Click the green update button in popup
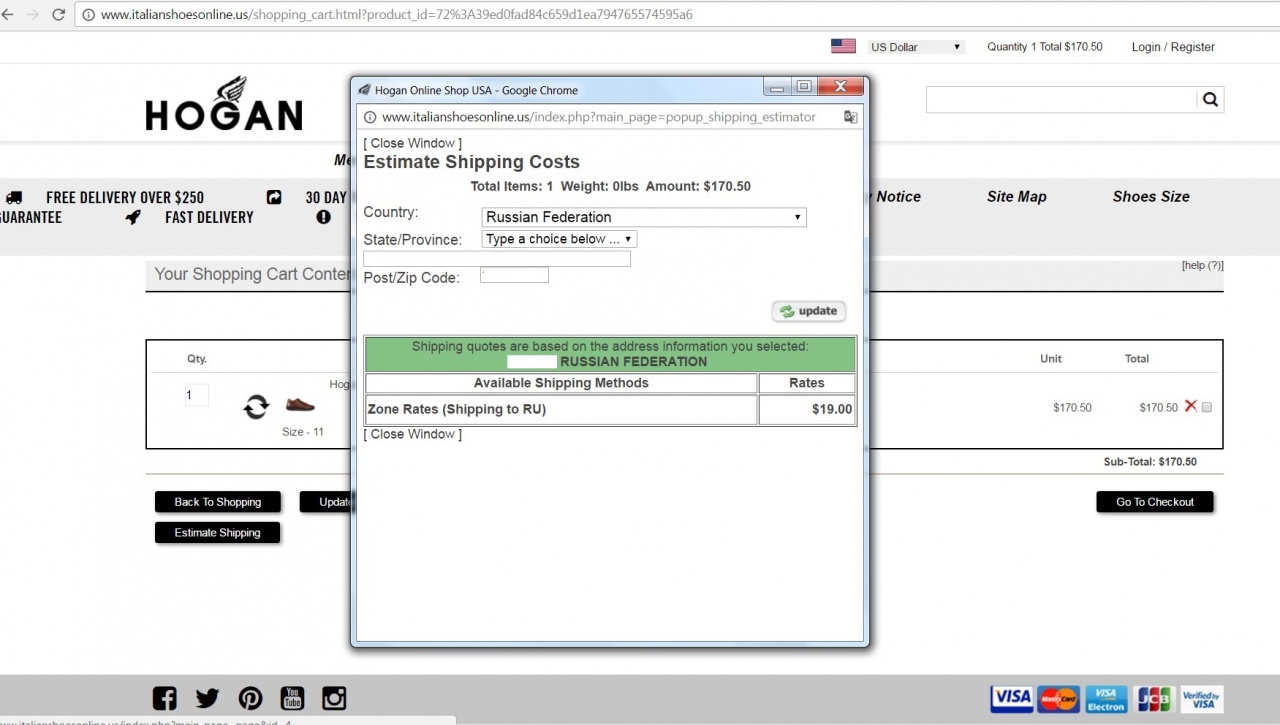The height and width of the screenshot is (725, 1280). (x=809, y=311)
